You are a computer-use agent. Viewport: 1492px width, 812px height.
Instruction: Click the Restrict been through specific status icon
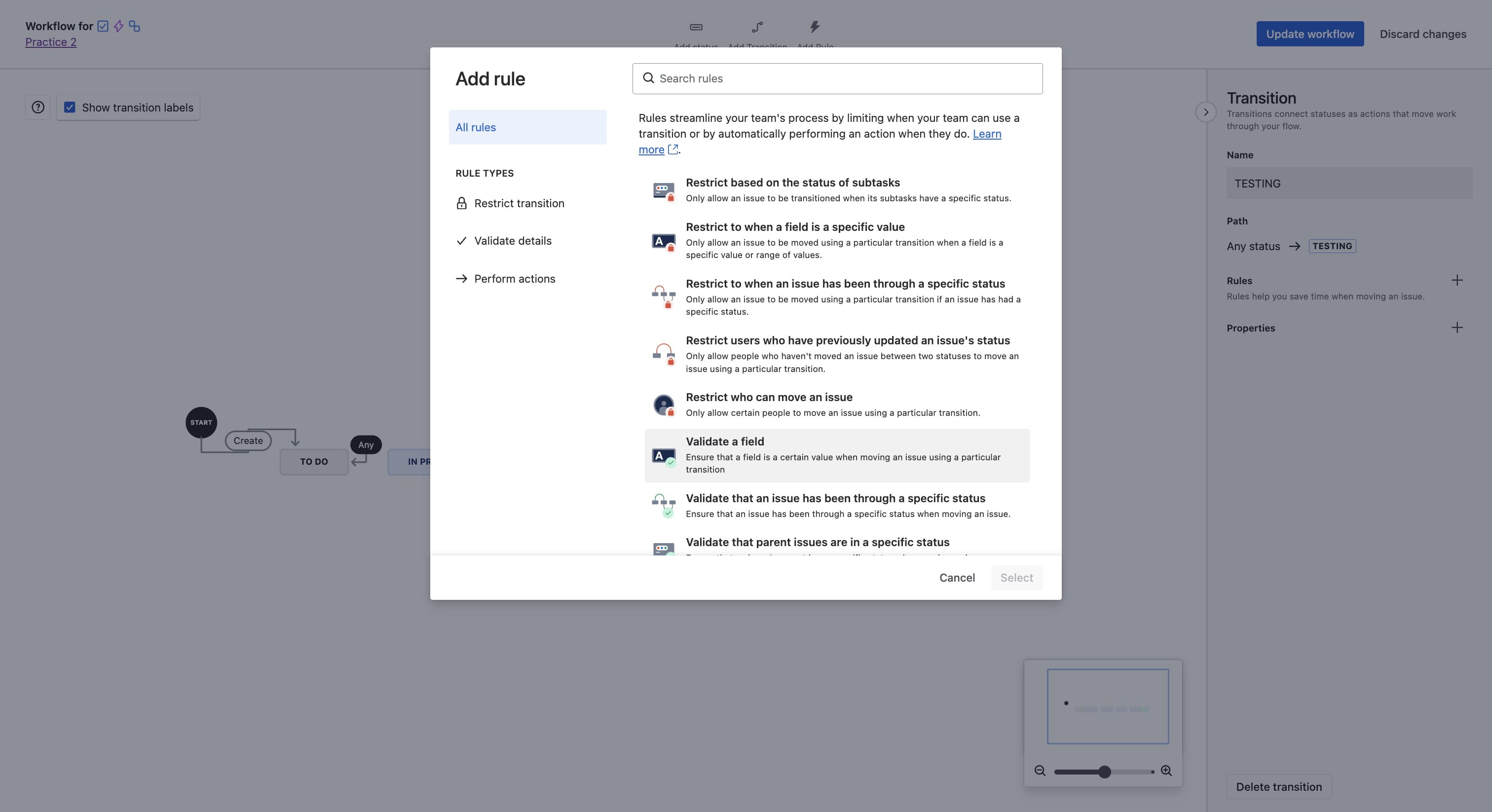664,296
